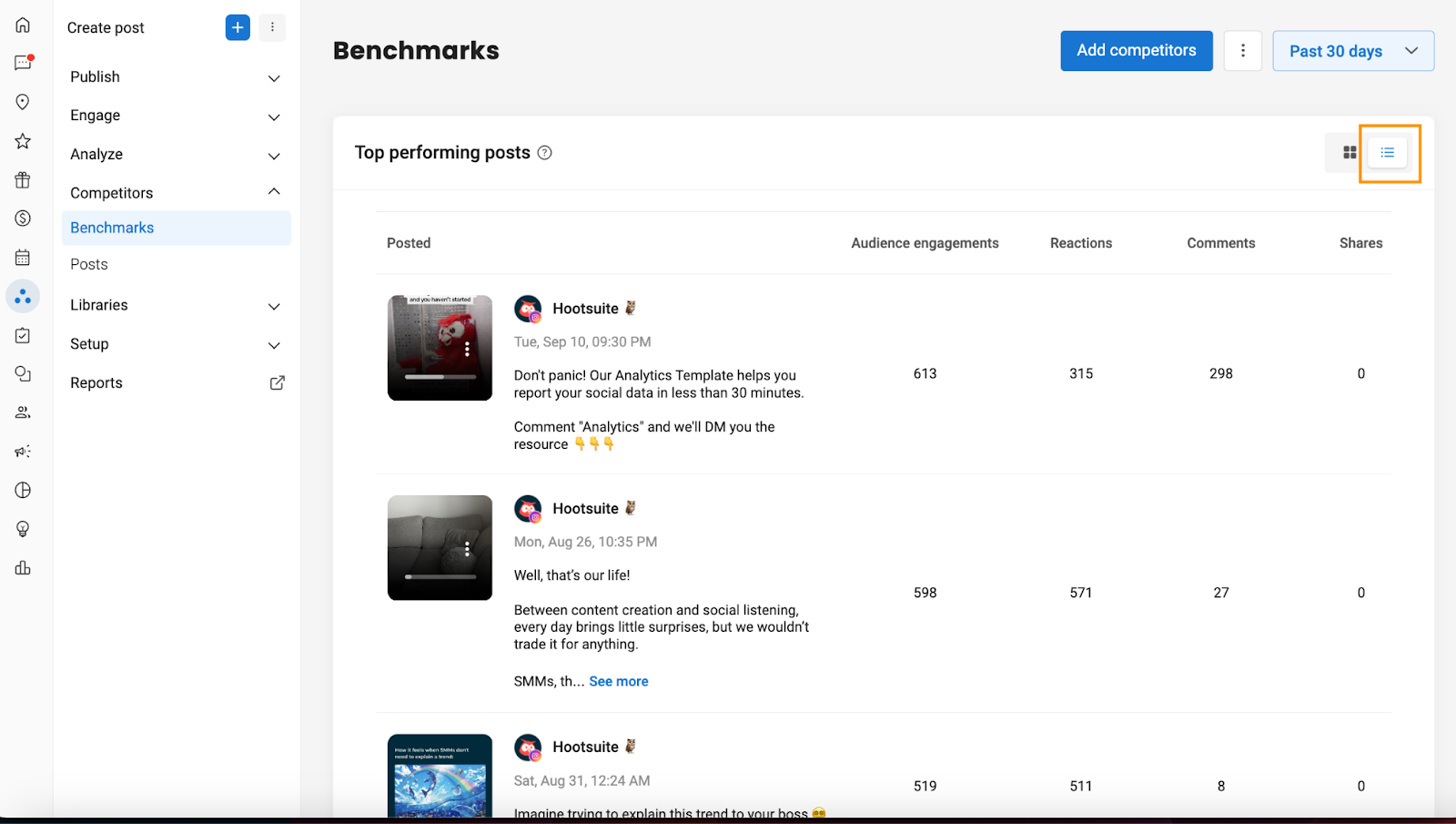
Task: Click the Create post label
Action: click(106, 28)
